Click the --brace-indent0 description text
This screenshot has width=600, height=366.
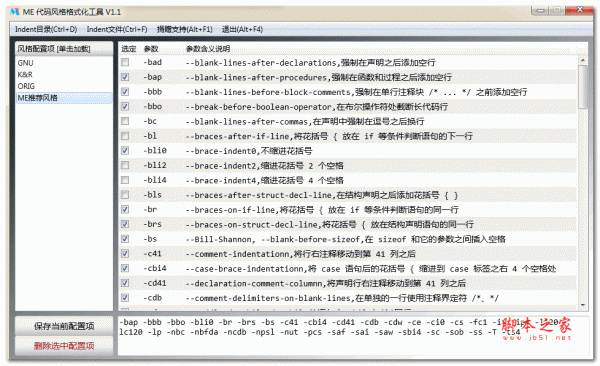coord(249,151)
